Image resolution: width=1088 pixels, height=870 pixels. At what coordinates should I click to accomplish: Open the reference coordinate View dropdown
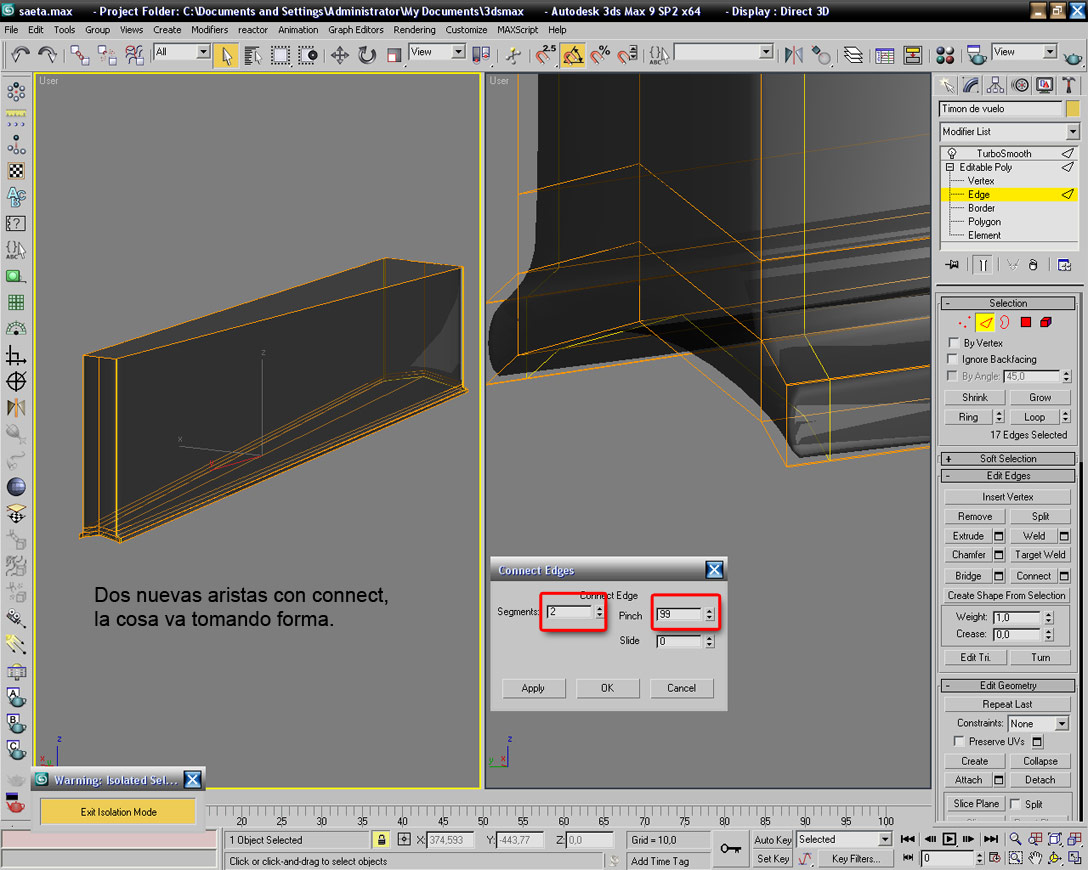coord(437,52)
